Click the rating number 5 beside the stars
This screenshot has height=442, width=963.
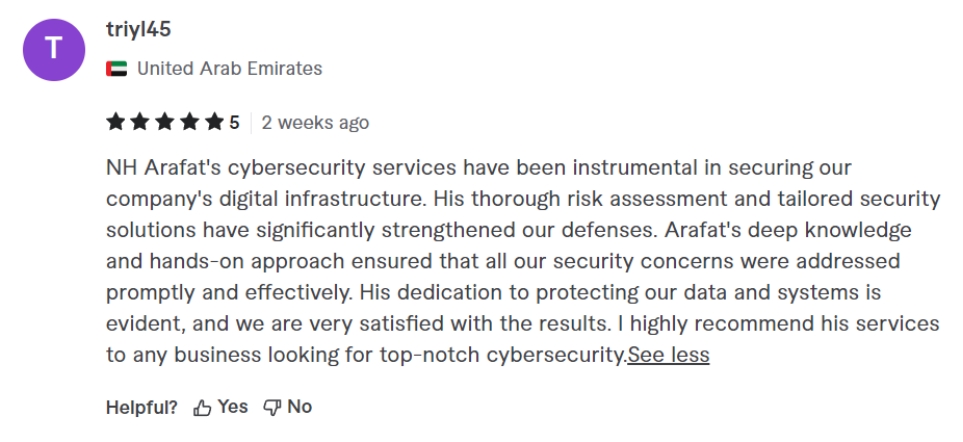pyautogui.click(x=234, y=123)
